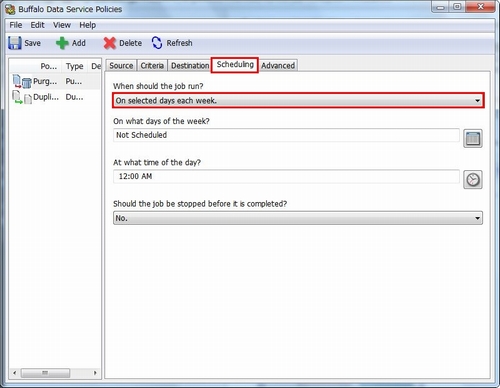
Task: Open the File menu
Action: pyautogui.click(x=16, y=25)
